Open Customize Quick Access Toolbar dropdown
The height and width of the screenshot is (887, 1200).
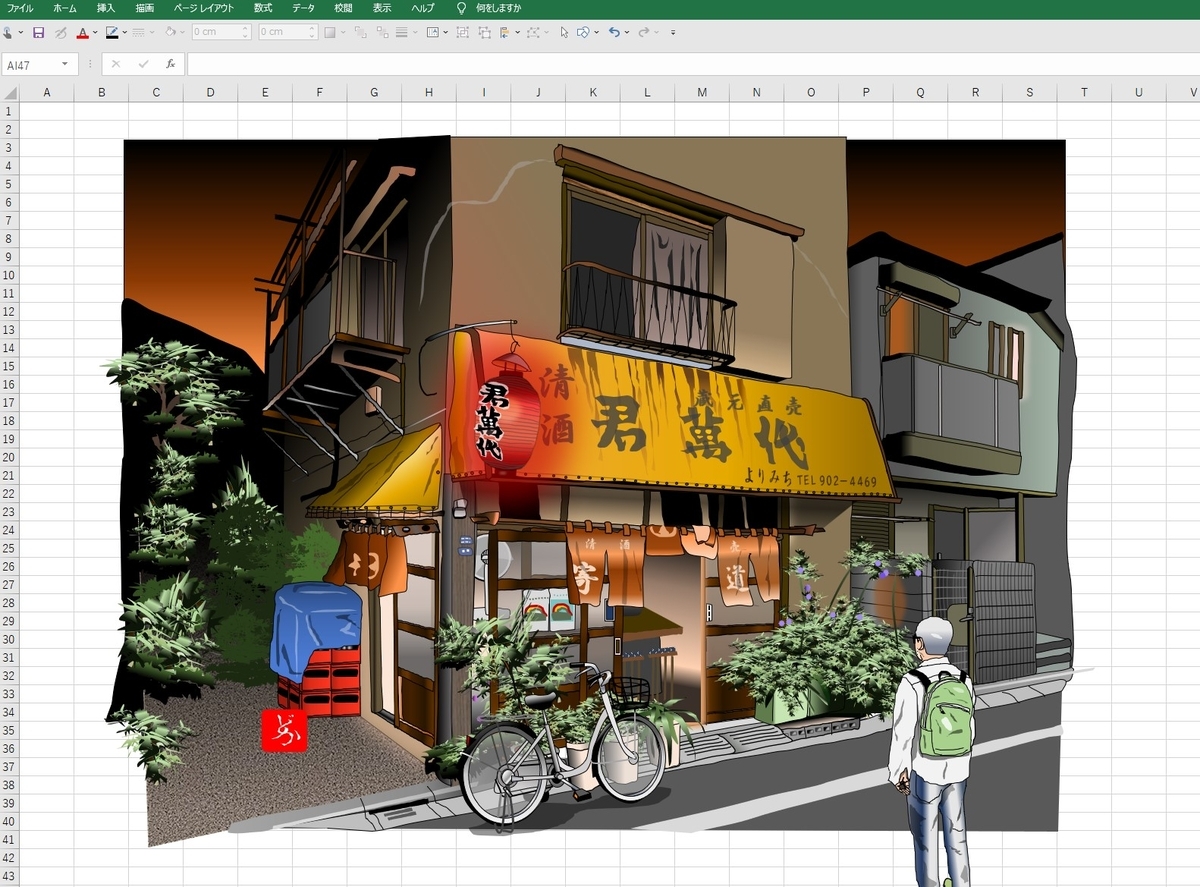click(672, 32)
